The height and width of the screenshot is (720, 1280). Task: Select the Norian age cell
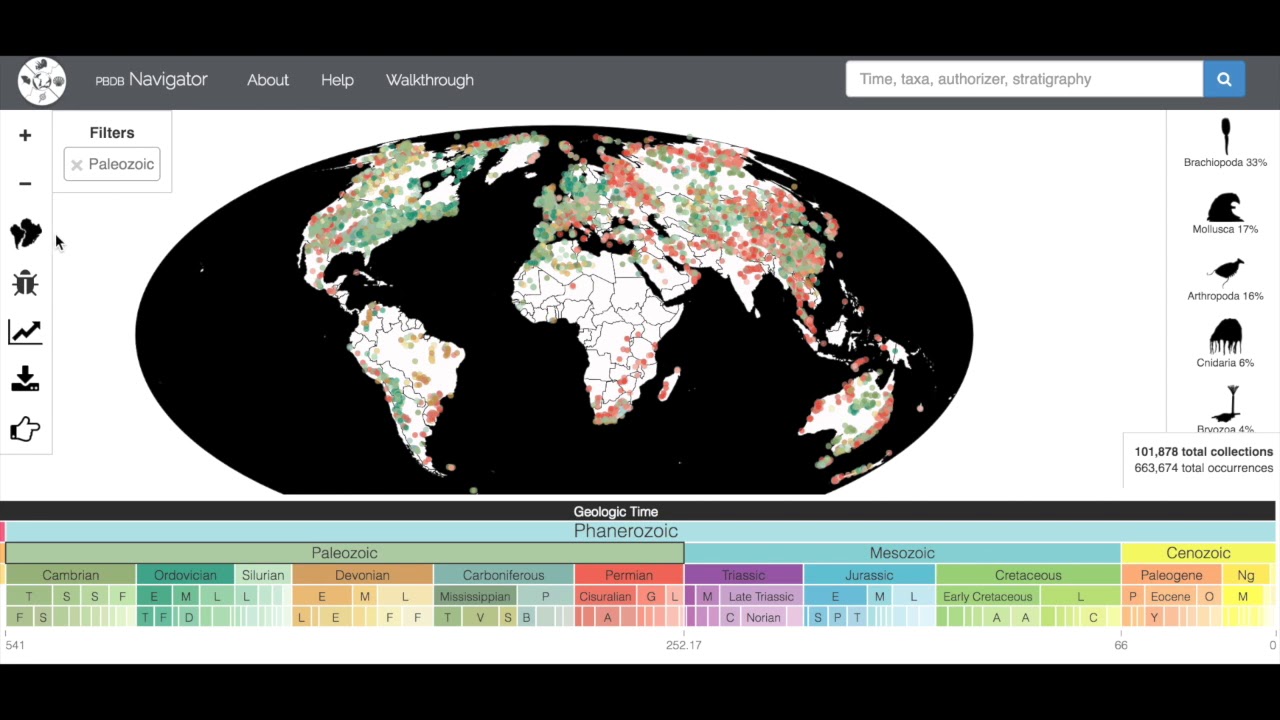763,618
